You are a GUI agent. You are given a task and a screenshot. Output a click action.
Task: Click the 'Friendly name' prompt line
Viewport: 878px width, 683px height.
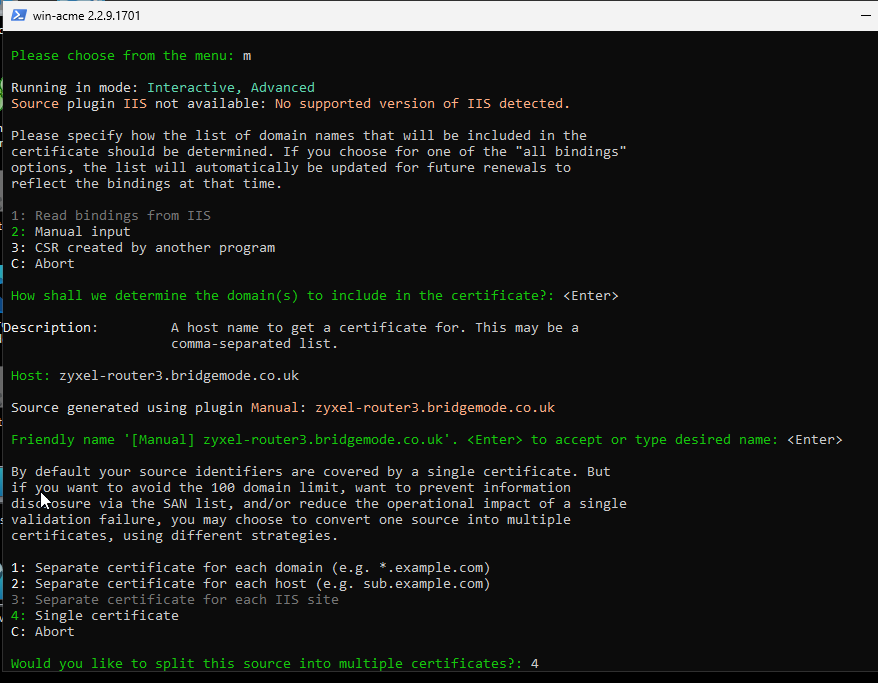[x=427, y=440]
